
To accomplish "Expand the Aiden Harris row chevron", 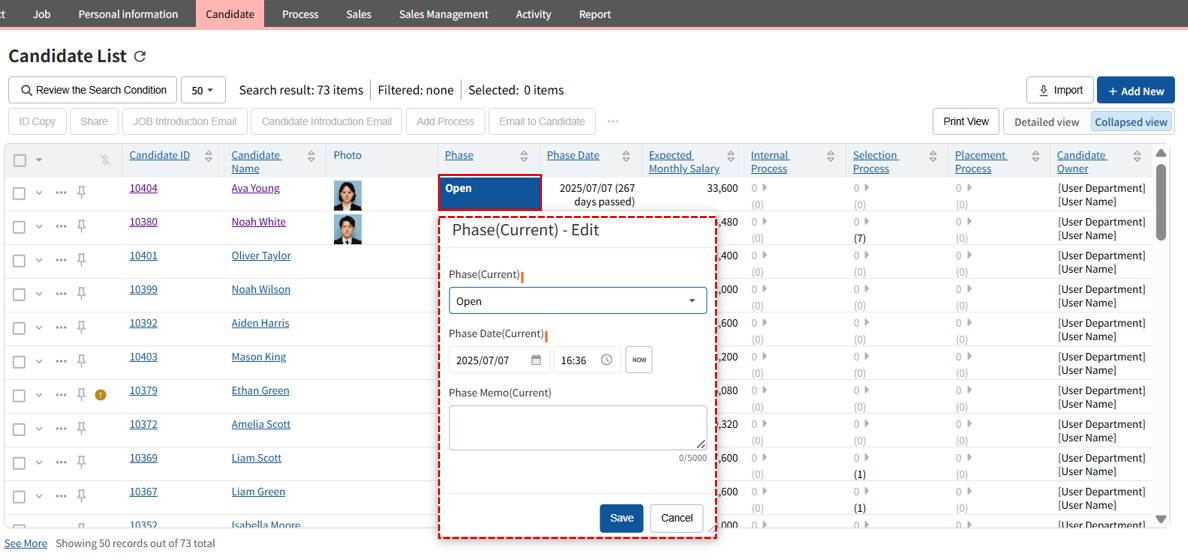I will pyautogui.click(x=39, y=328).
